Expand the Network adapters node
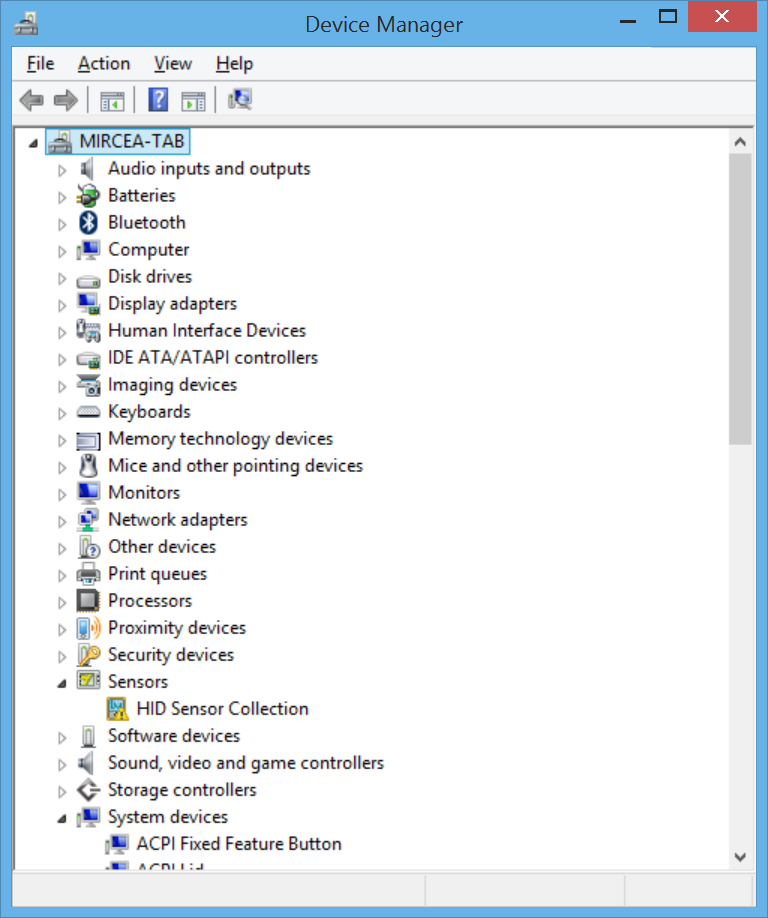This screenshot has height=918, width=768. pyautogui.click(x=62, y=521)
